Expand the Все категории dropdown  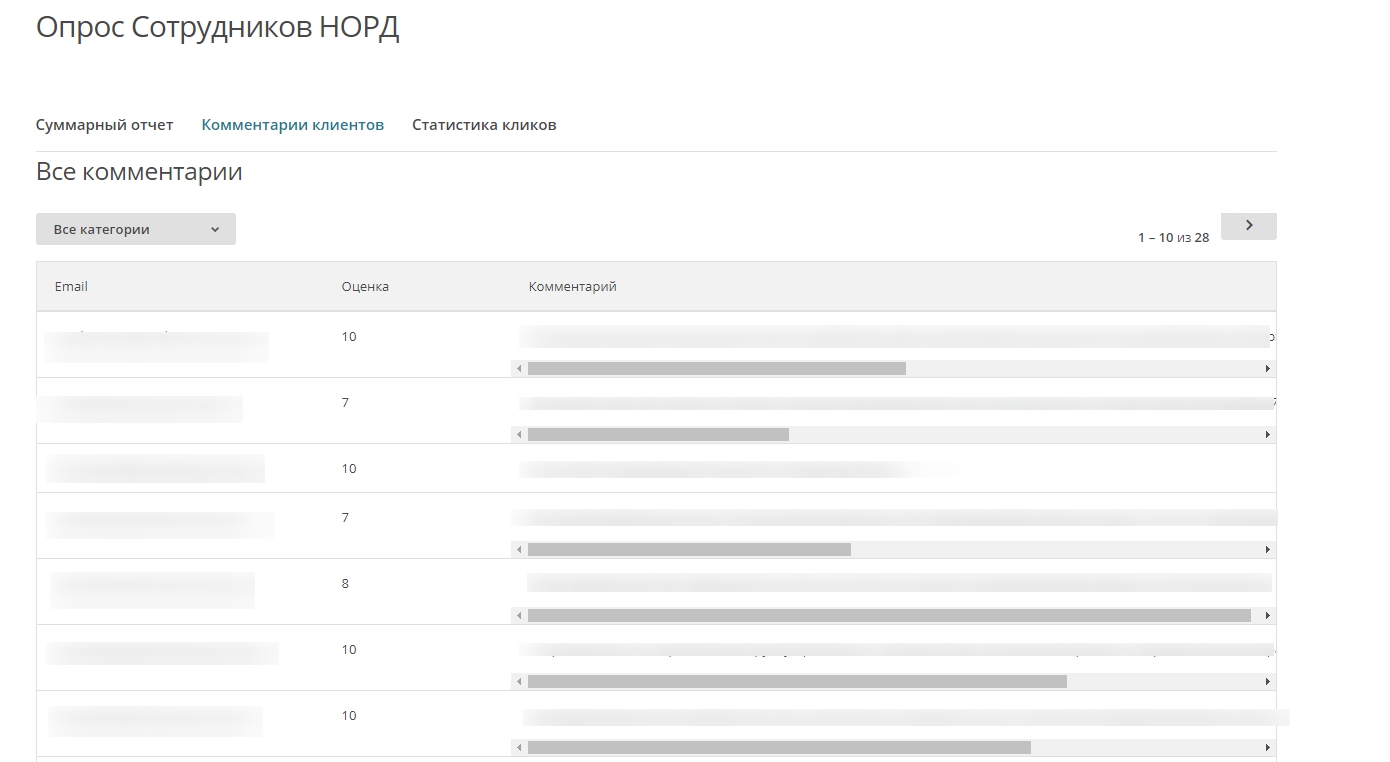point(136,229)
